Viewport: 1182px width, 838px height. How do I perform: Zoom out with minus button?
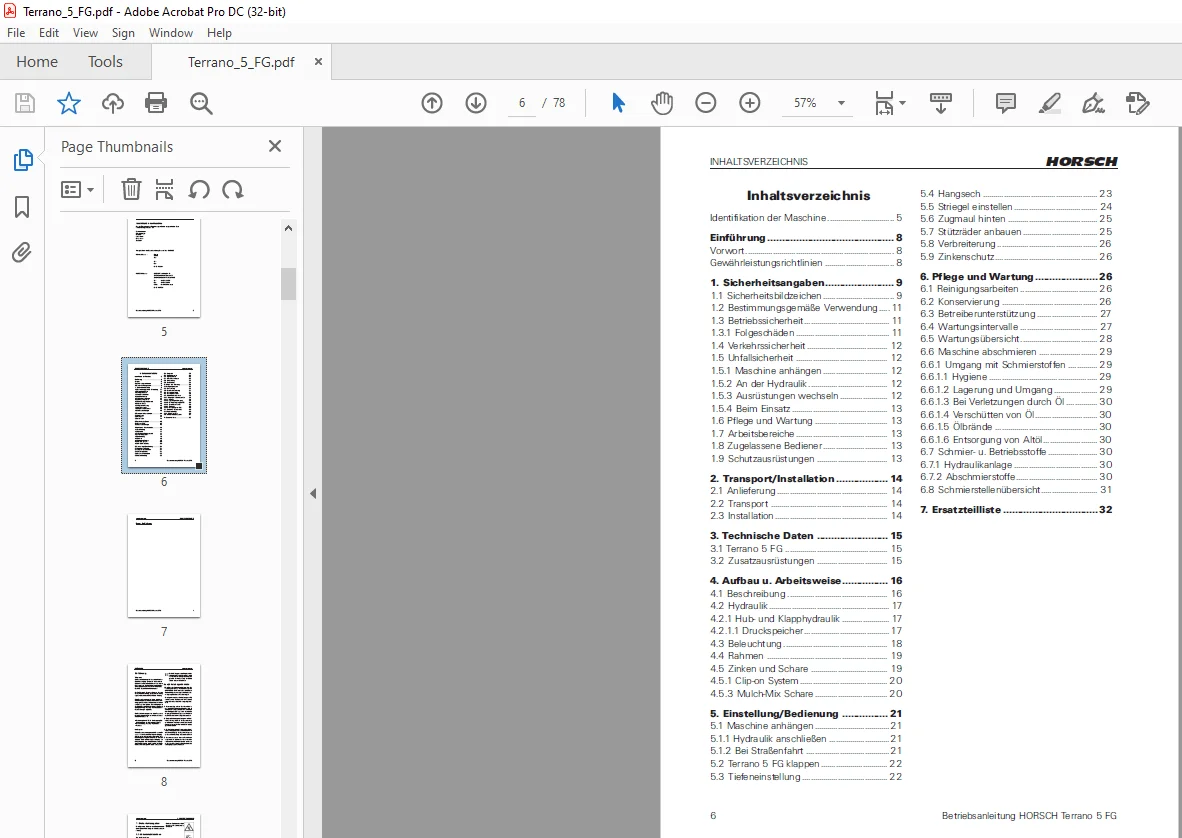click(x=706, y=103)
